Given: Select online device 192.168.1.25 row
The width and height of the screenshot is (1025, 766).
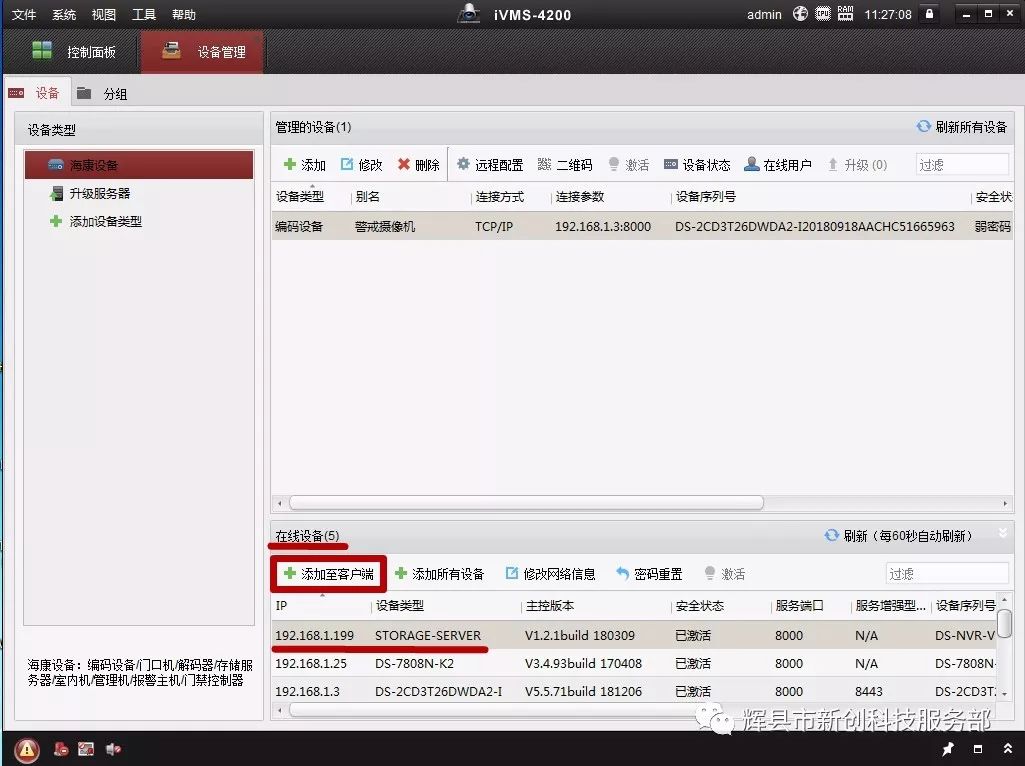Looking at the screenshot, I should tap(634, 663).
